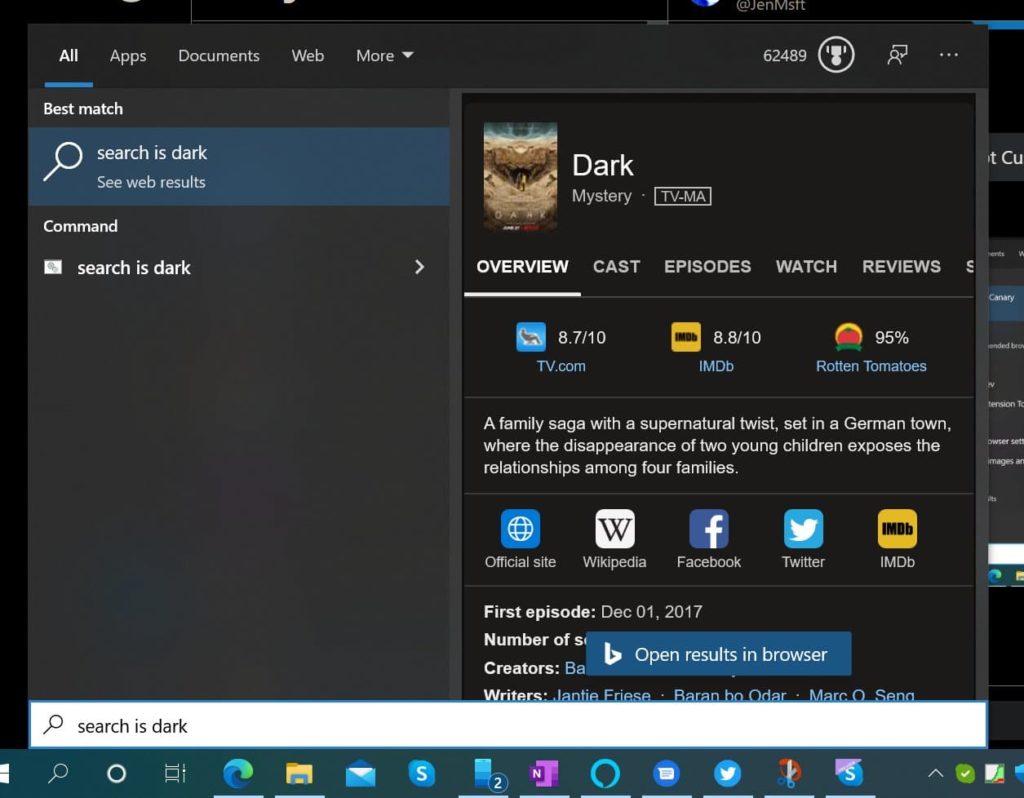1024x798 pixels.
Task: Open Mail app from taskbar
Action: coord(360,774)
